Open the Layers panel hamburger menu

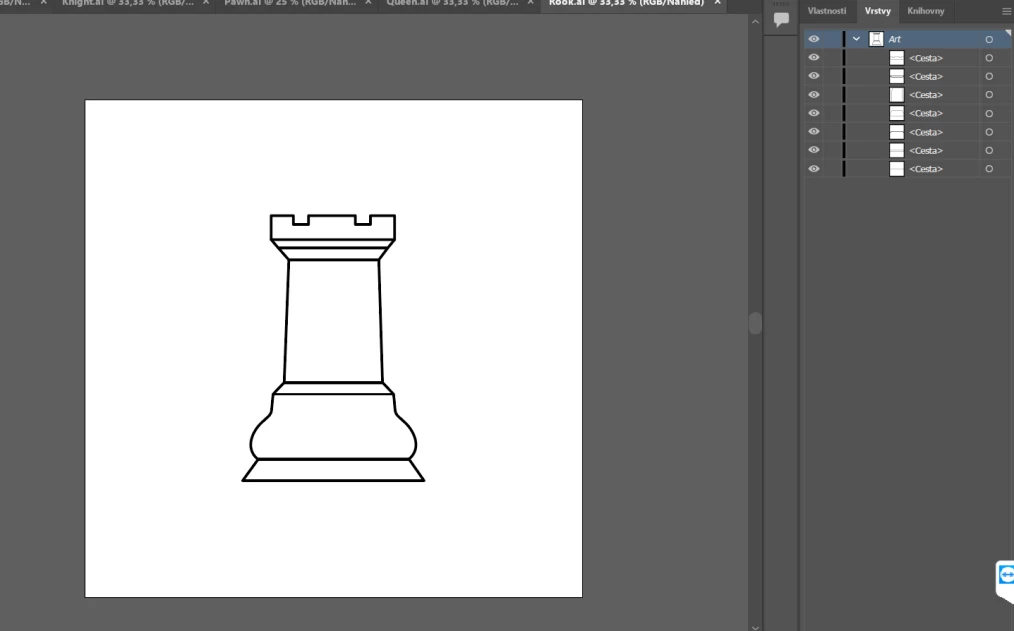1006,11
